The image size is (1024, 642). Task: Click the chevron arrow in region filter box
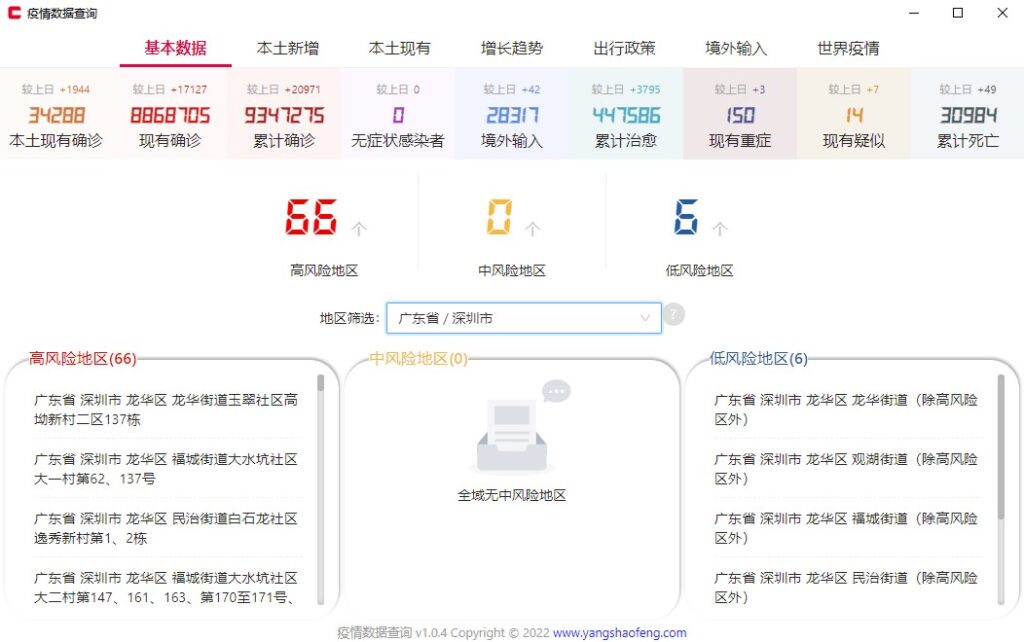645,318
